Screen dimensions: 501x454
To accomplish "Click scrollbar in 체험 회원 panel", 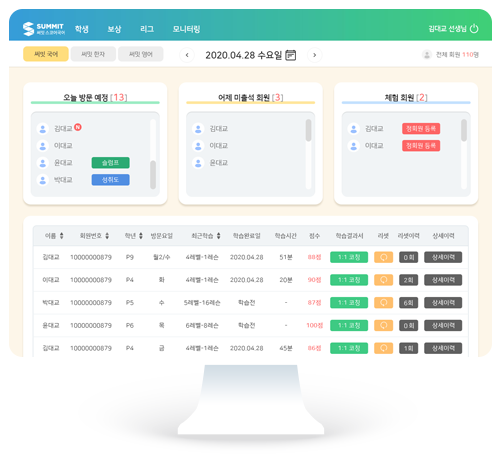I will tap(464, 130).
